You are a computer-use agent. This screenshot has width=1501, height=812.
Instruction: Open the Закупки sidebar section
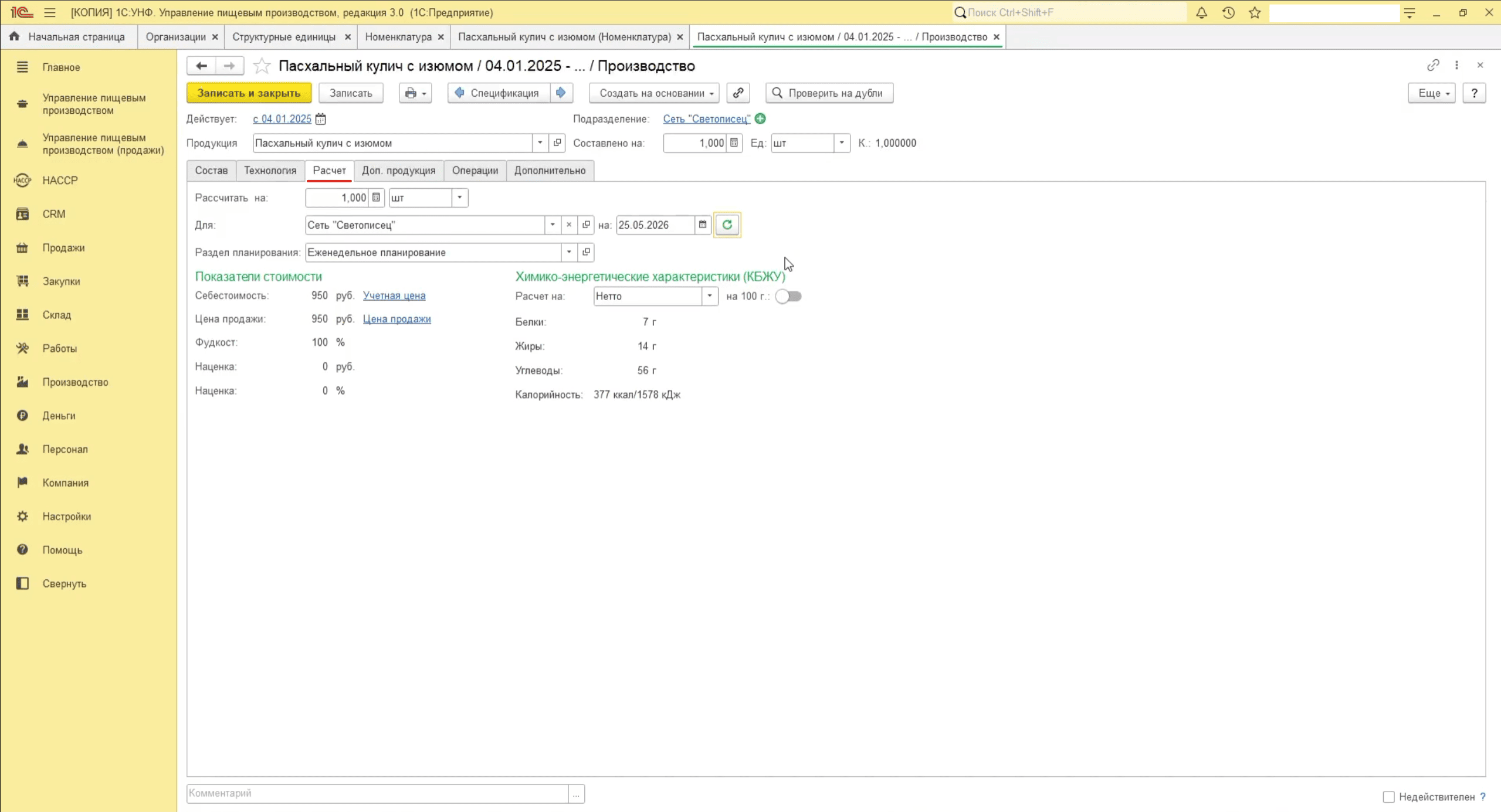pos(61,281)
